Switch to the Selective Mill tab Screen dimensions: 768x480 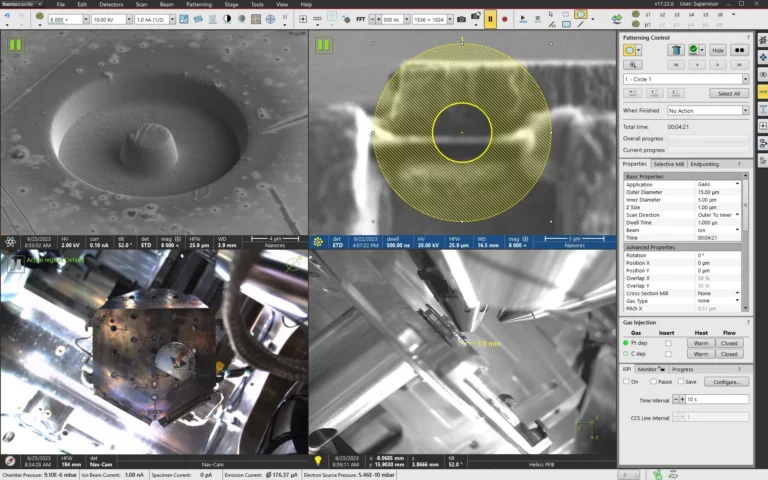669,164
